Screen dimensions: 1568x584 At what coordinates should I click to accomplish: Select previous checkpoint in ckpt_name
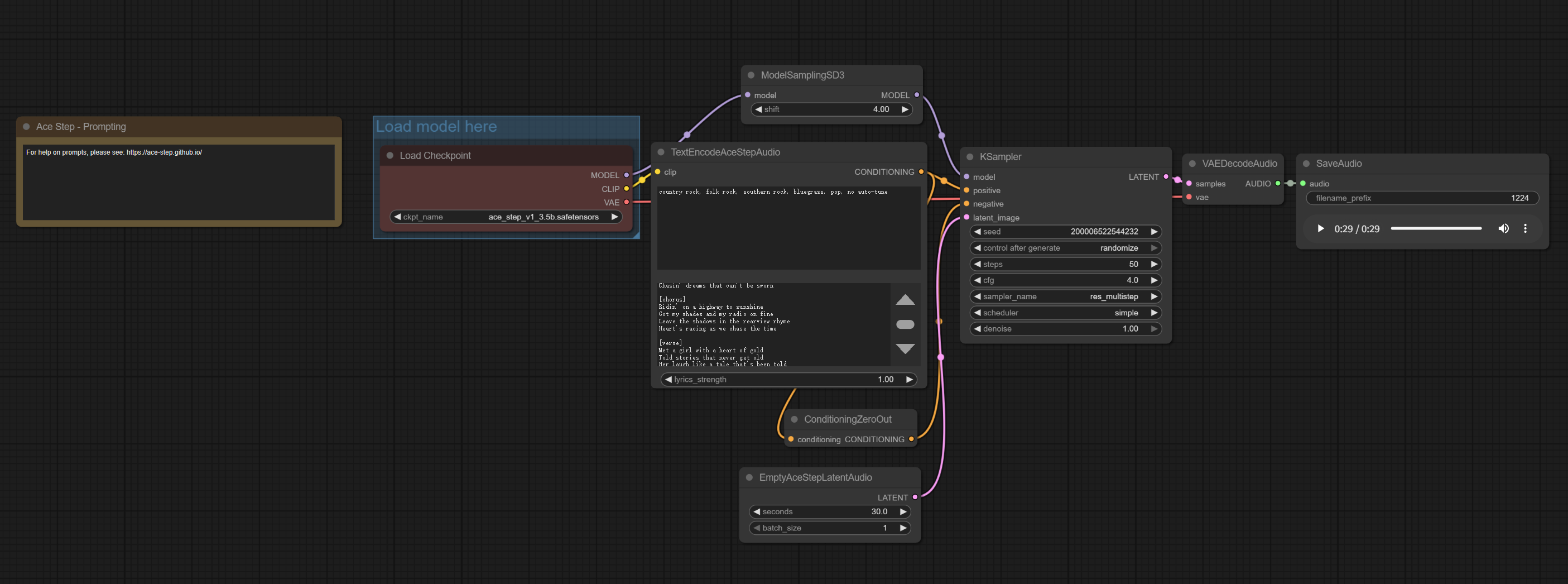397,217
